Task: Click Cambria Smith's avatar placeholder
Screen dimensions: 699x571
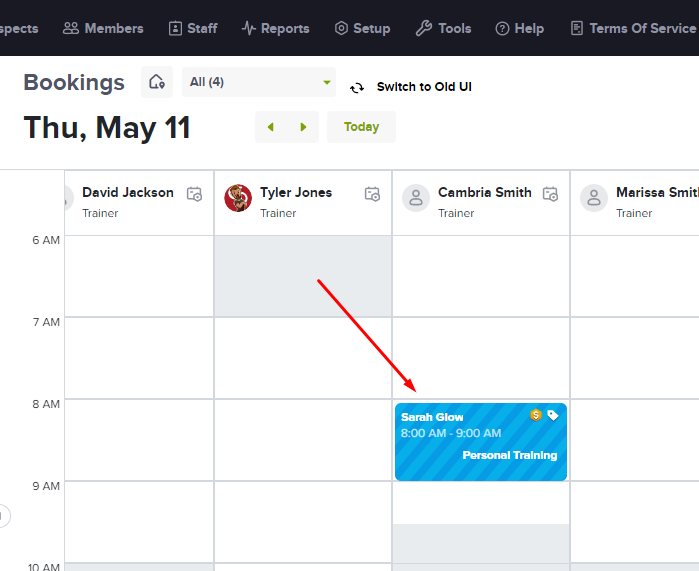Action: [416, 198]
